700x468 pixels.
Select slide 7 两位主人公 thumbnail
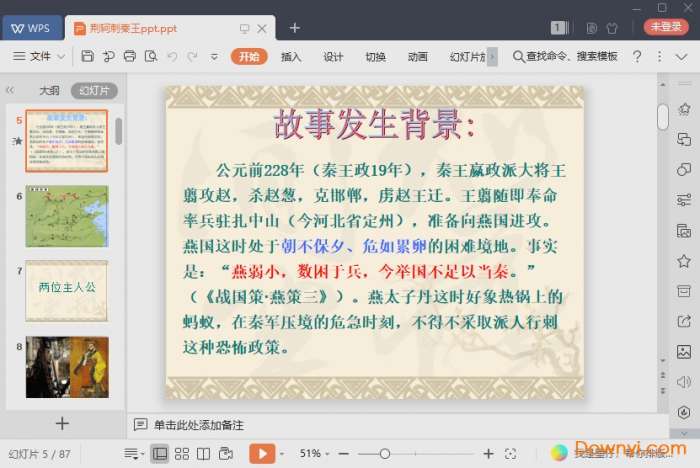(x=67, y=291)
